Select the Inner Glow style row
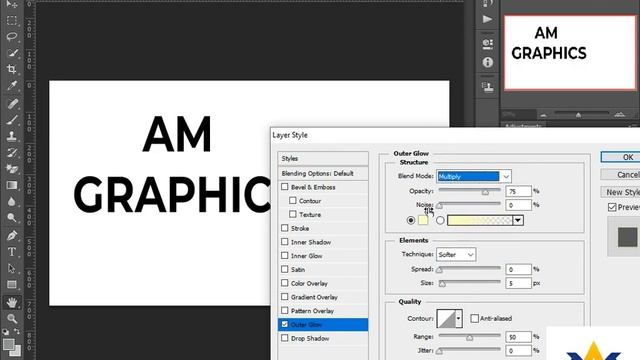 pos(323,256)
